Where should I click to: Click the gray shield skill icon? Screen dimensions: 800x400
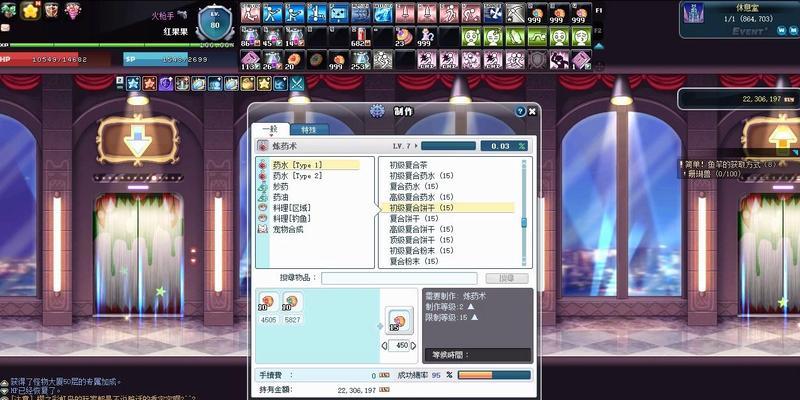[537, 60]
